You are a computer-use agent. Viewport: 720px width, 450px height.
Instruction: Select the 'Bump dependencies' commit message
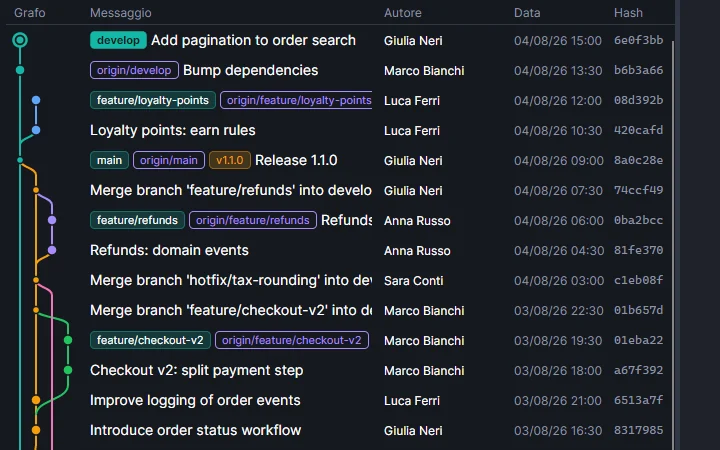(x=250, y=70)
